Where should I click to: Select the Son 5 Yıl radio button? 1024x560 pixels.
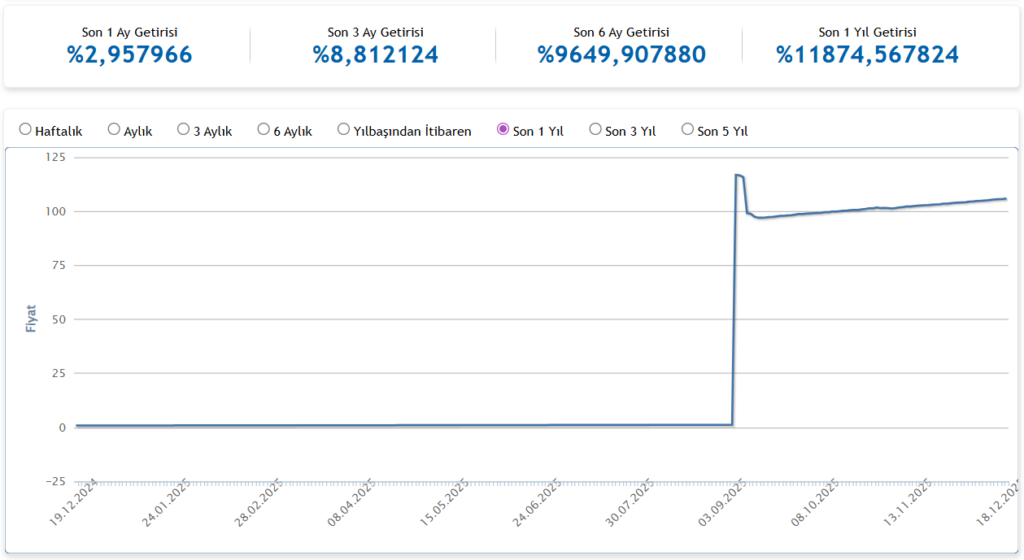click(x=688, y=130)
